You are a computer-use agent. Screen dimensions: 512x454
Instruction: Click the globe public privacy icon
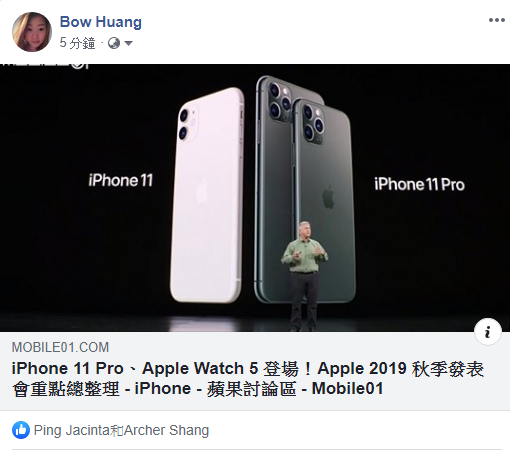(x=114, y=43)
